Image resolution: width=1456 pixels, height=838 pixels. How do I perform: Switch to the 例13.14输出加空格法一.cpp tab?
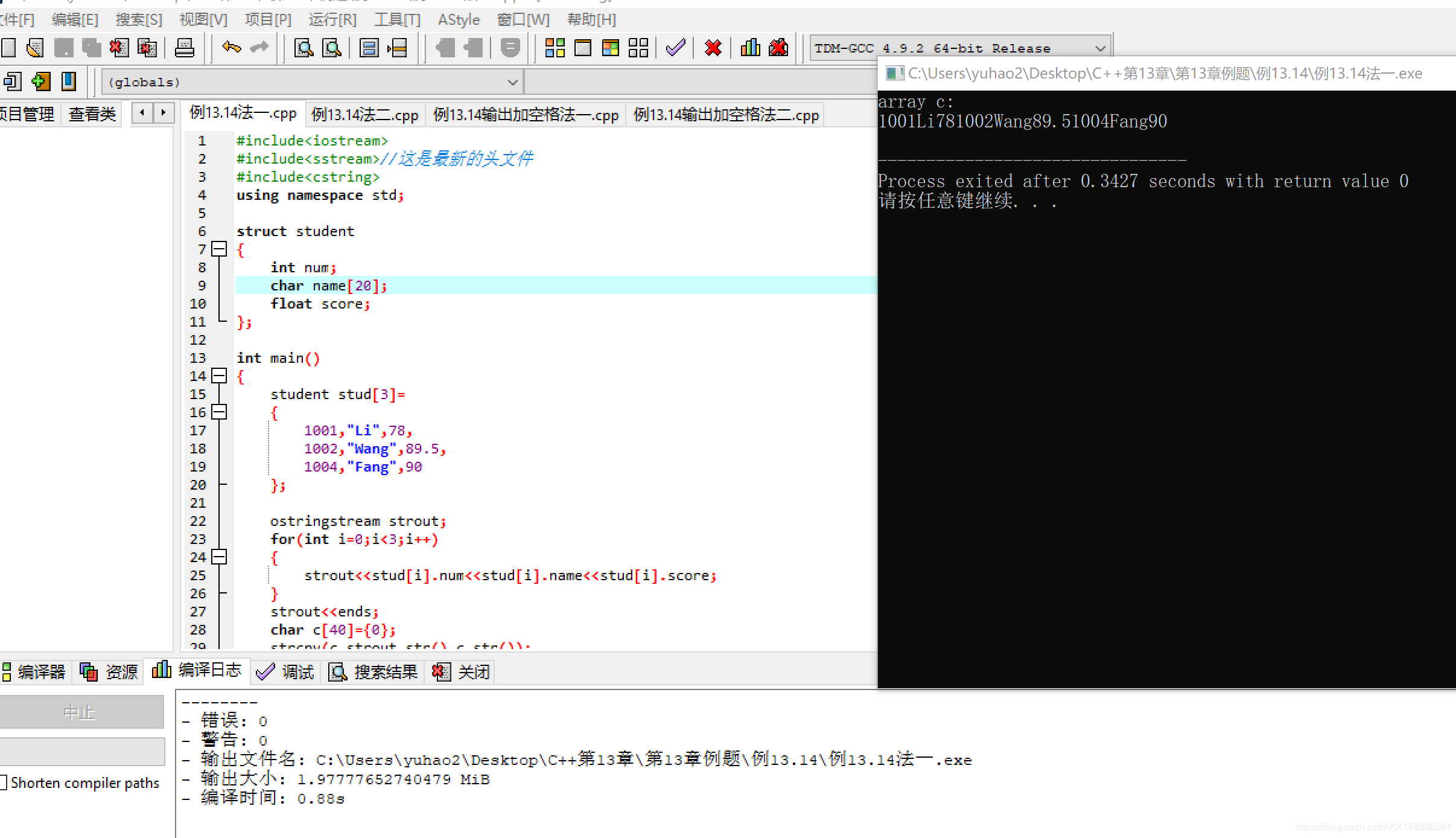(526, 115)
